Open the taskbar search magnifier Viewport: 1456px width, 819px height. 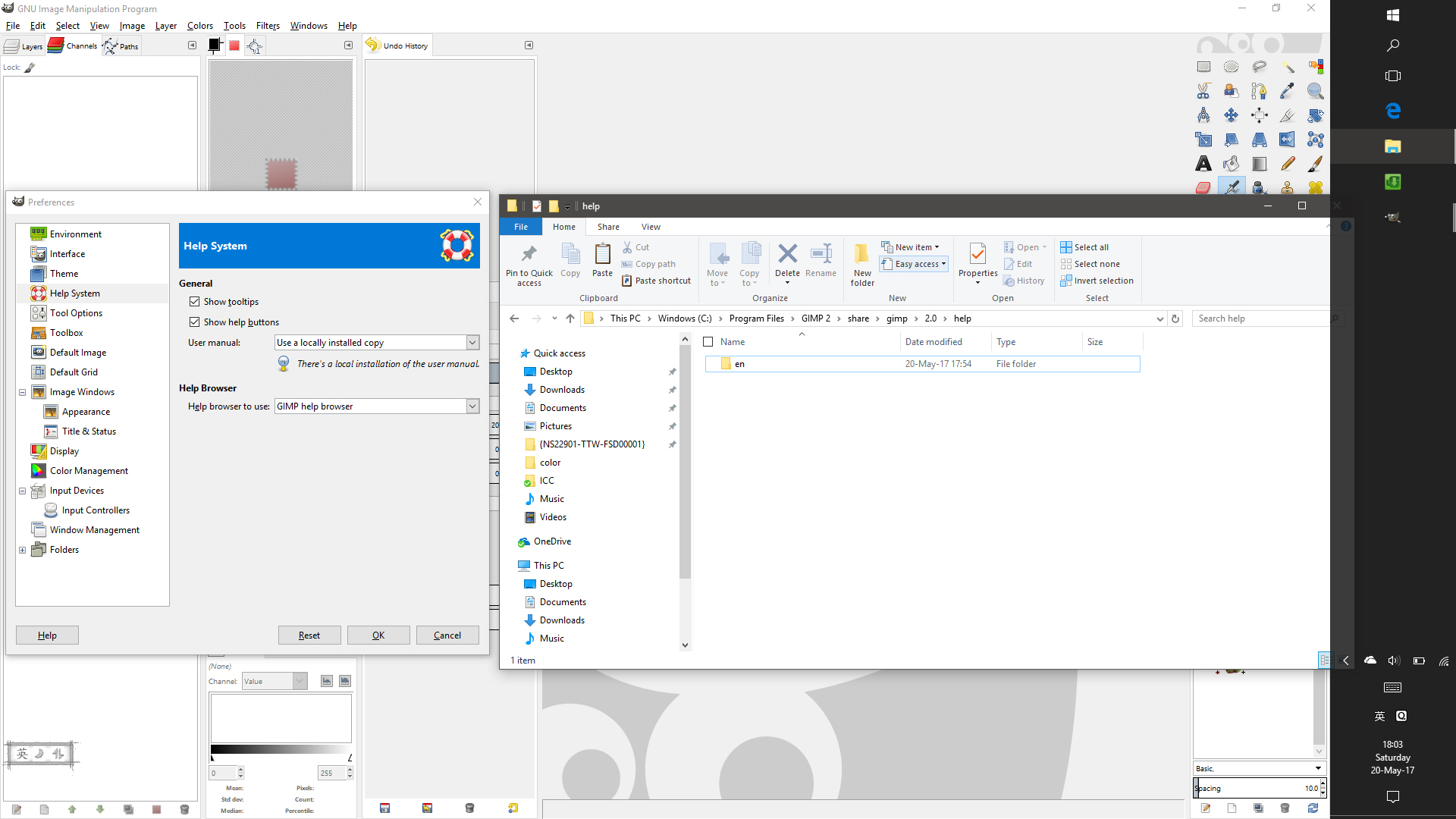click(1392, 45)
